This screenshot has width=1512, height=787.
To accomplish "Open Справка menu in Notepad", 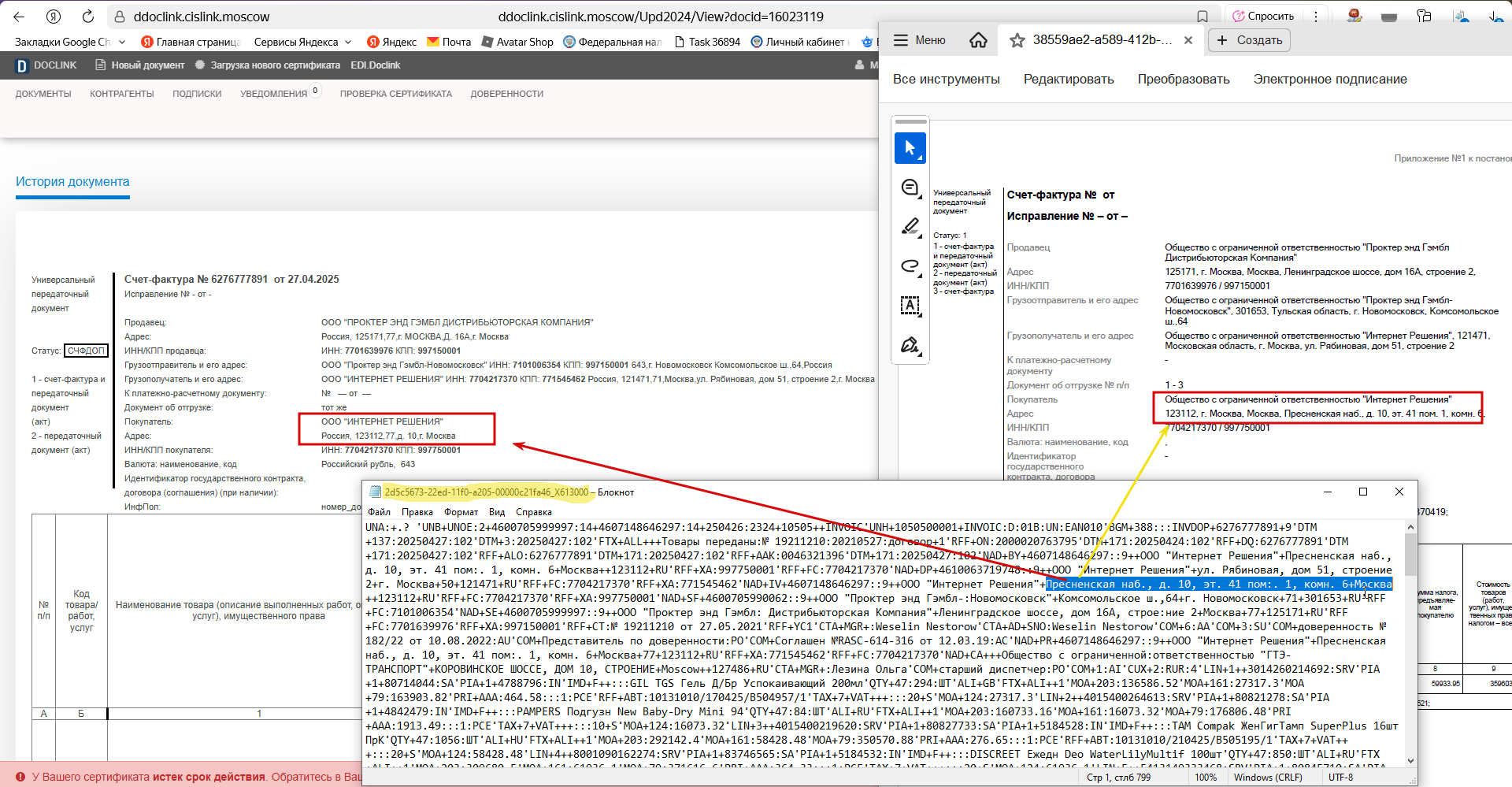I will (534, 512).
